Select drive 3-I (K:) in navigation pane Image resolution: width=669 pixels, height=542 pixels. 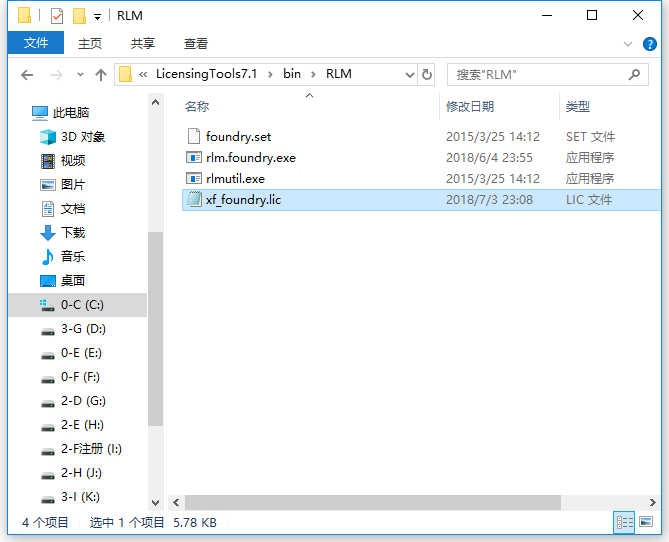coord(80,496)
